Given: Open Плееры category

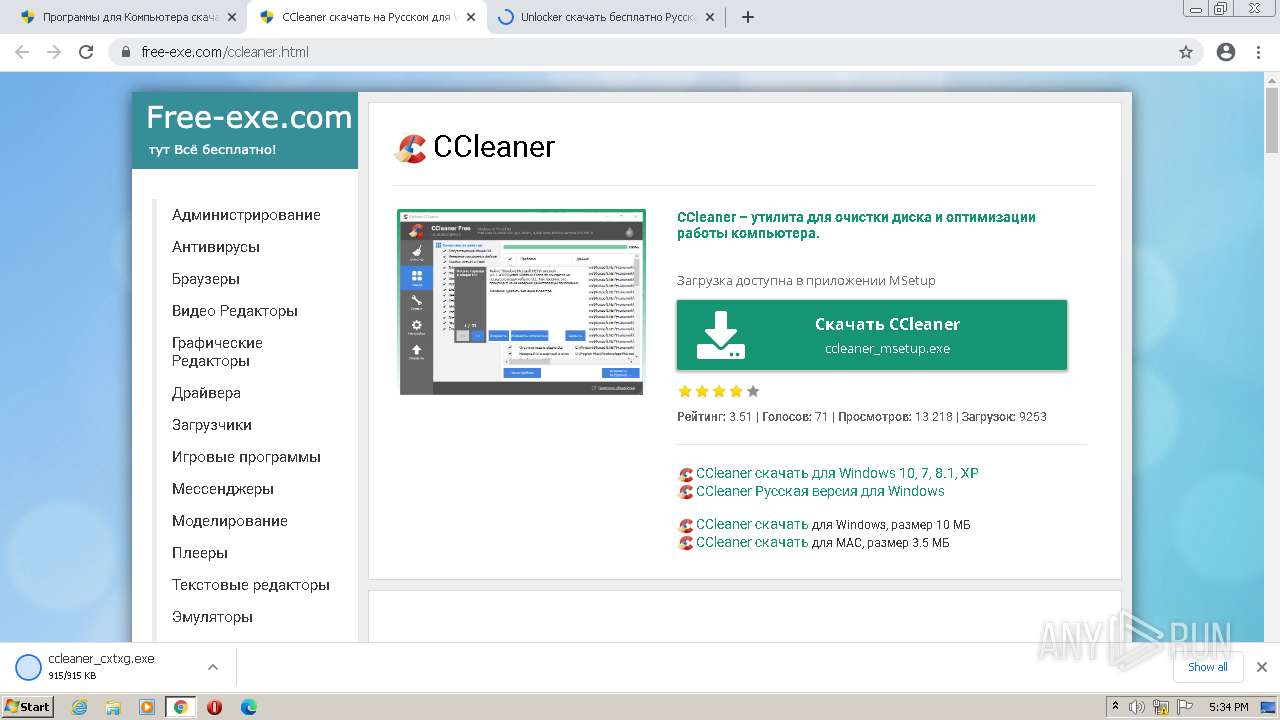Looking at the screenshot, I should pyautogui.click(x=200, y=553).
